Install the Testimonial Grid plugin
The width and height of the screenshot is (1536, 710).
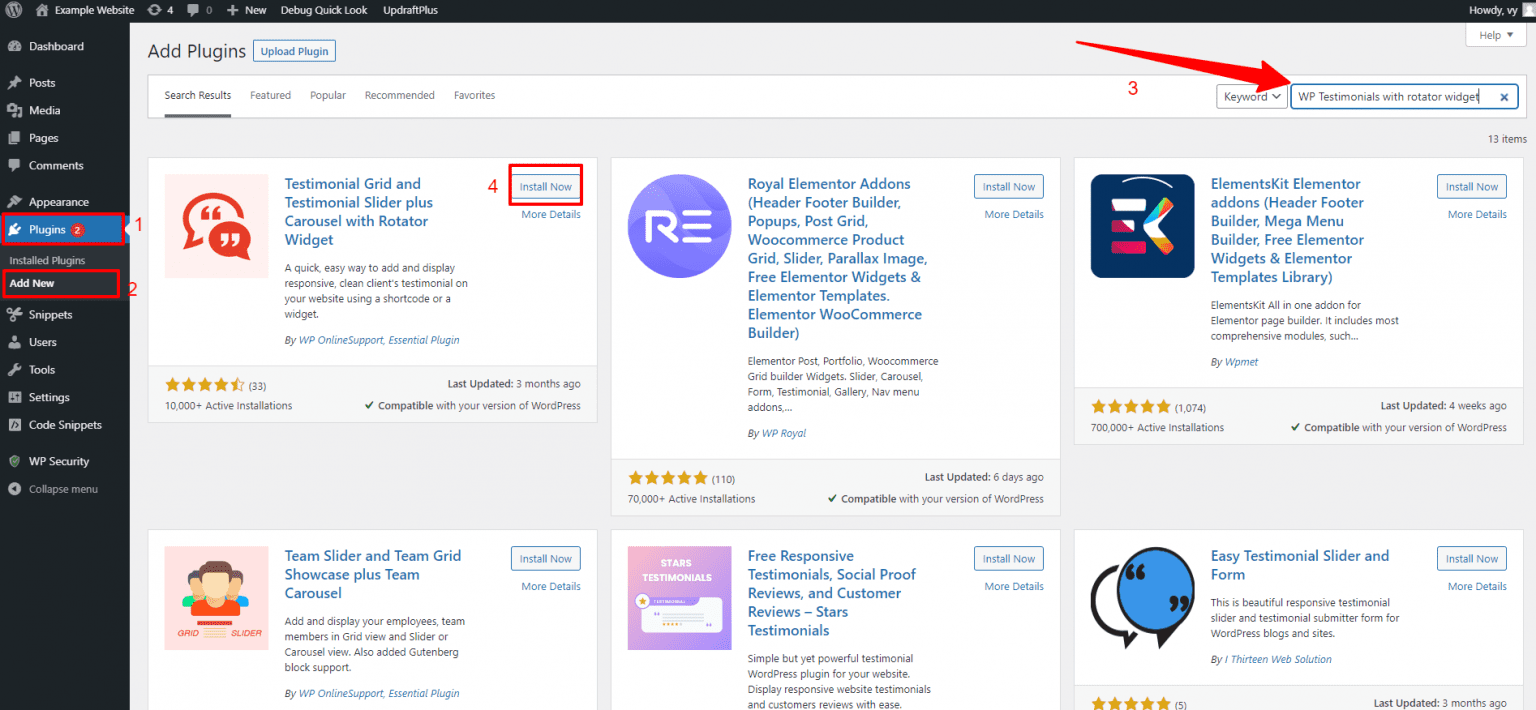tap(545, 185)
